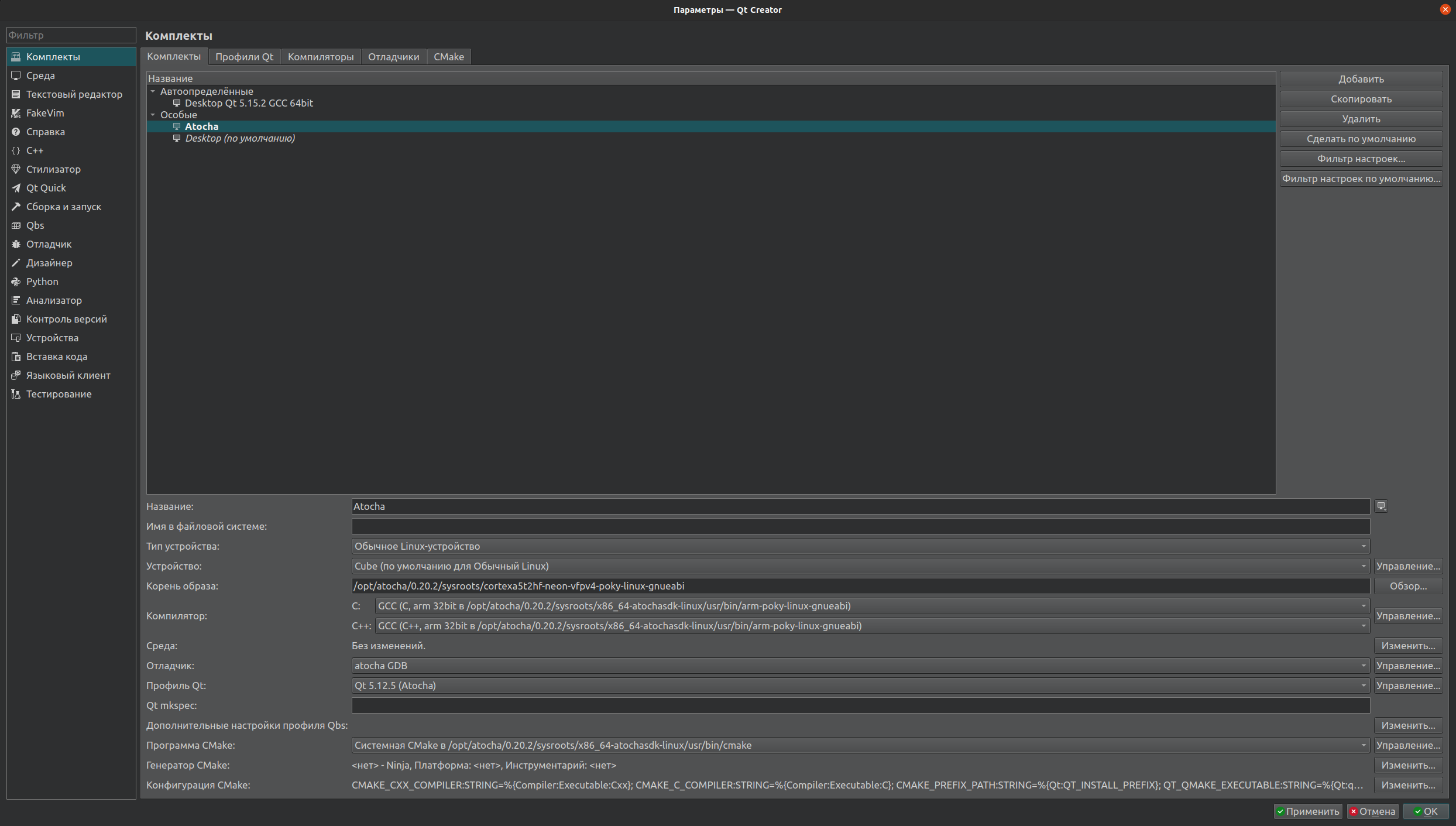1456x826 pixels.
Task: Open the Тестирование sidebar icon
Action: 16,394
